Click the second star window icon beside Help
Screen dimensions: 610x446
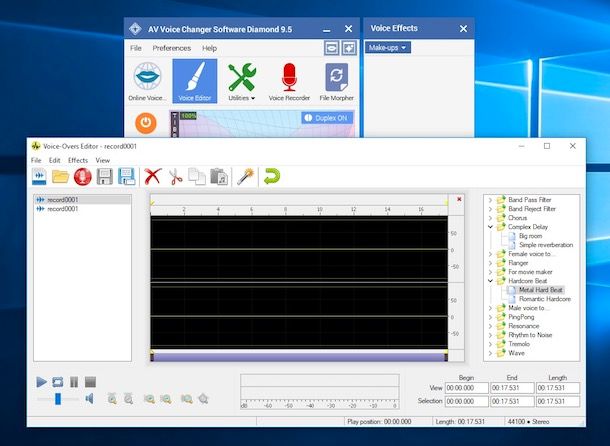pyautogui.click(x=349, y=48)
